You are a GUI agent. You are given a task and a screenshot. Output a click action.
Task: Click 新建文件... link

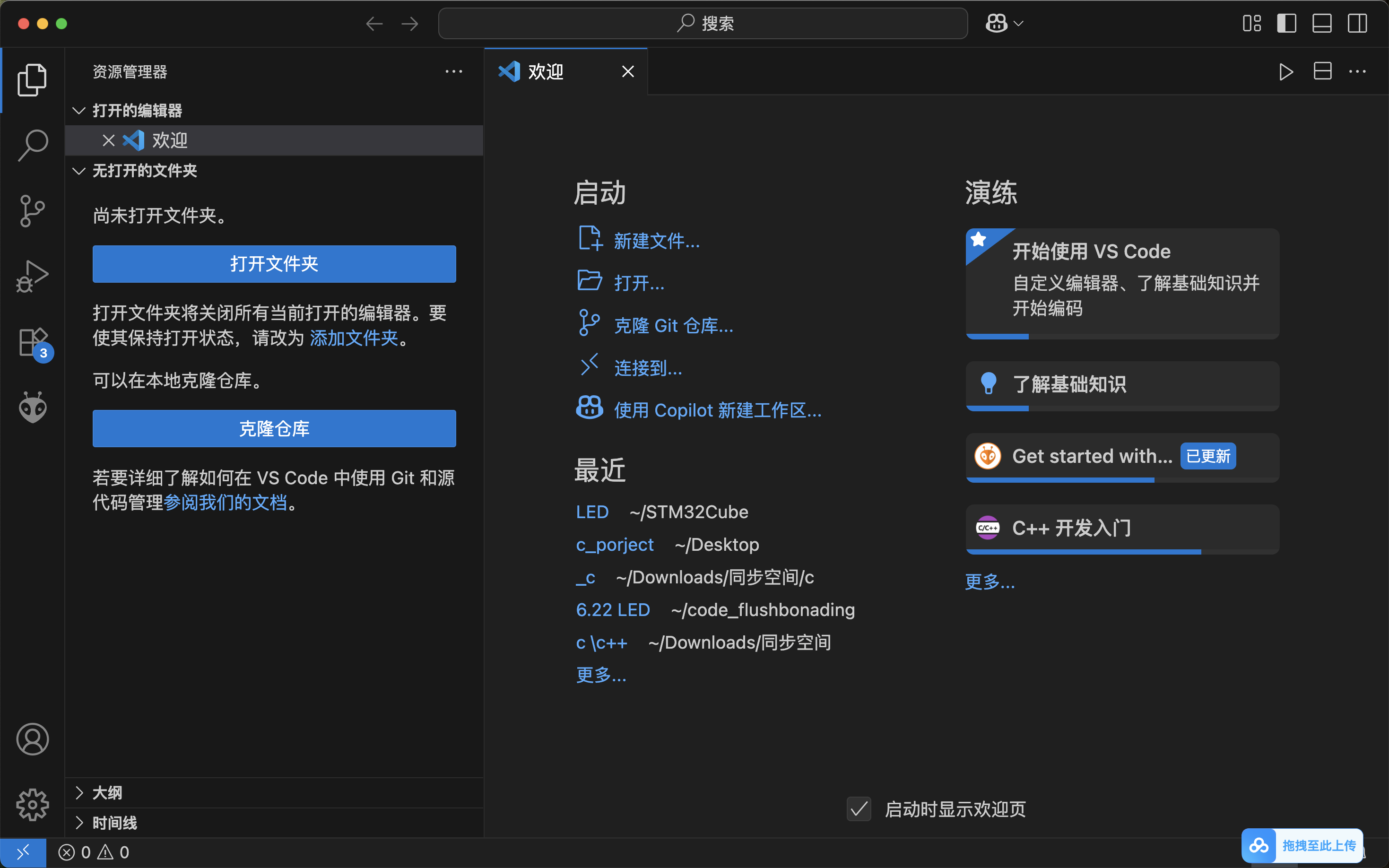657,241
